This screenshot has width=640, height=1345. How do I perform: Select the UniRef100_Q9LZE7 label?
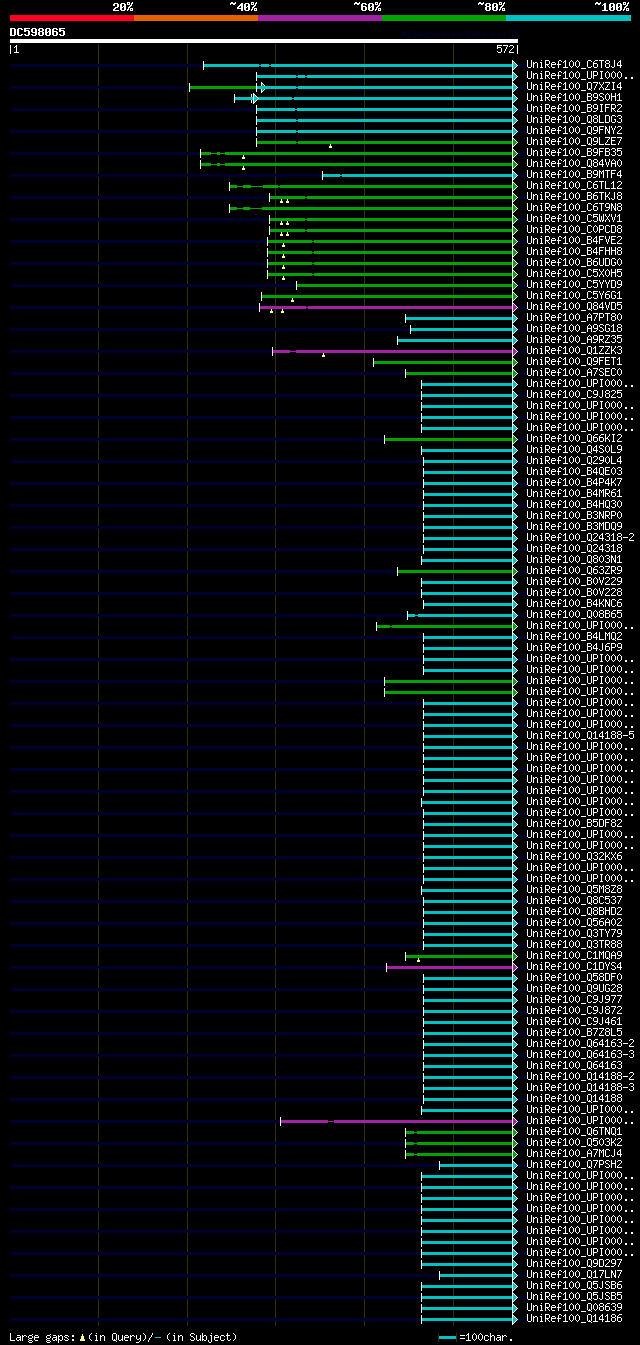click(x=574, y=141)
